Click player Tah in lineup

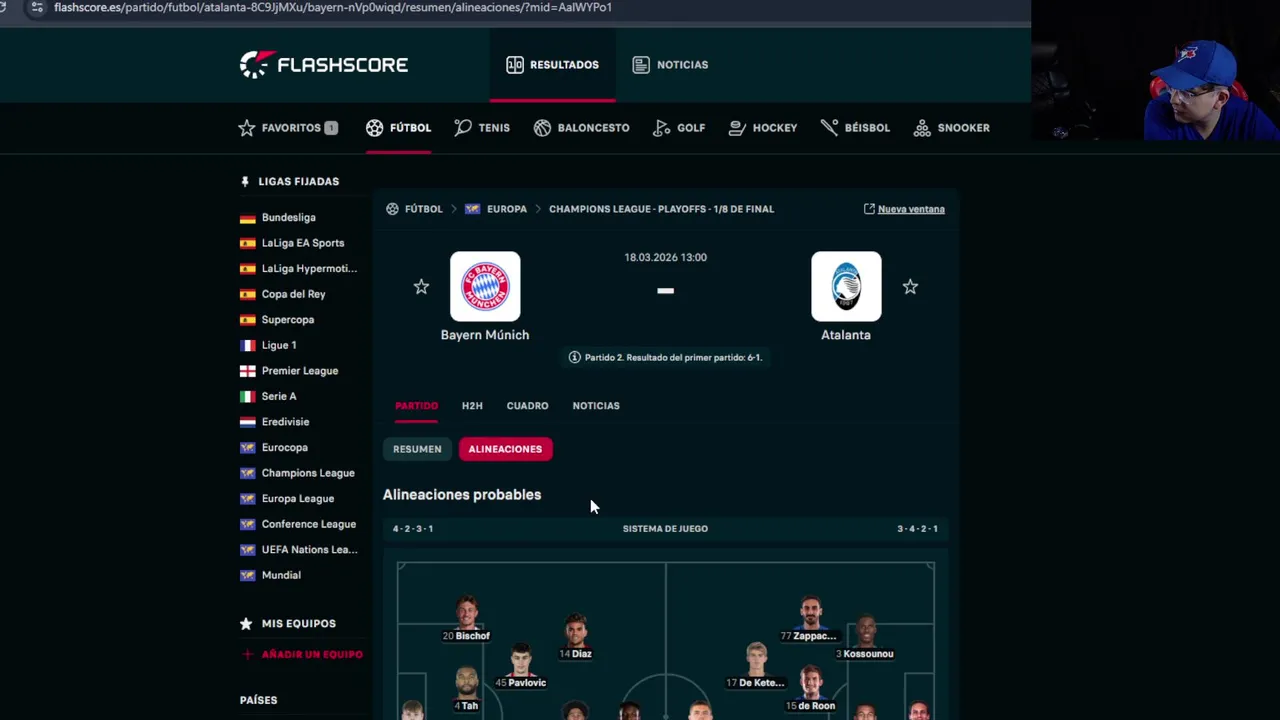click(466, 690)
